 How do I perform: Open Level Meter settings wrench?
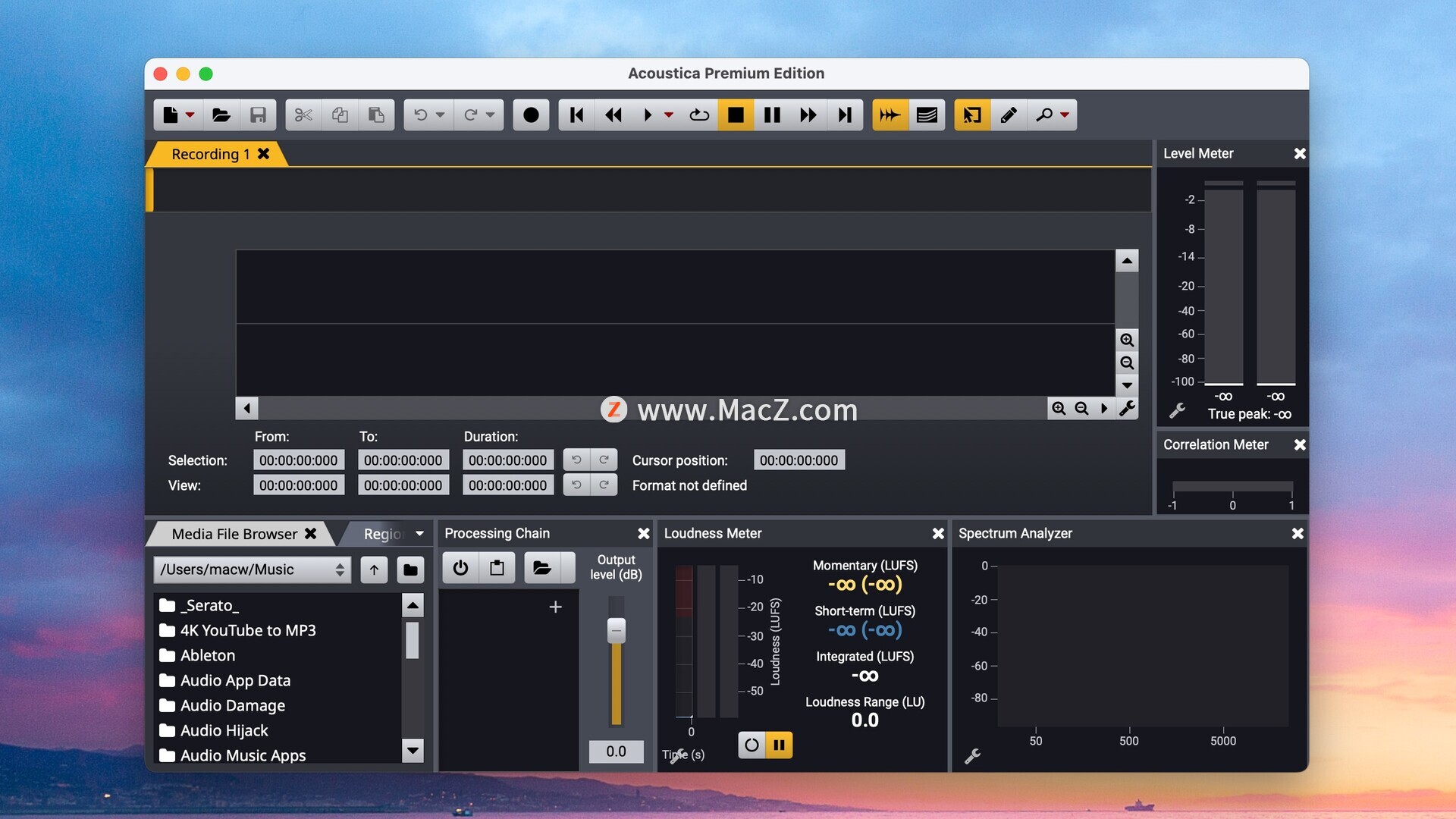[1177, 410]
